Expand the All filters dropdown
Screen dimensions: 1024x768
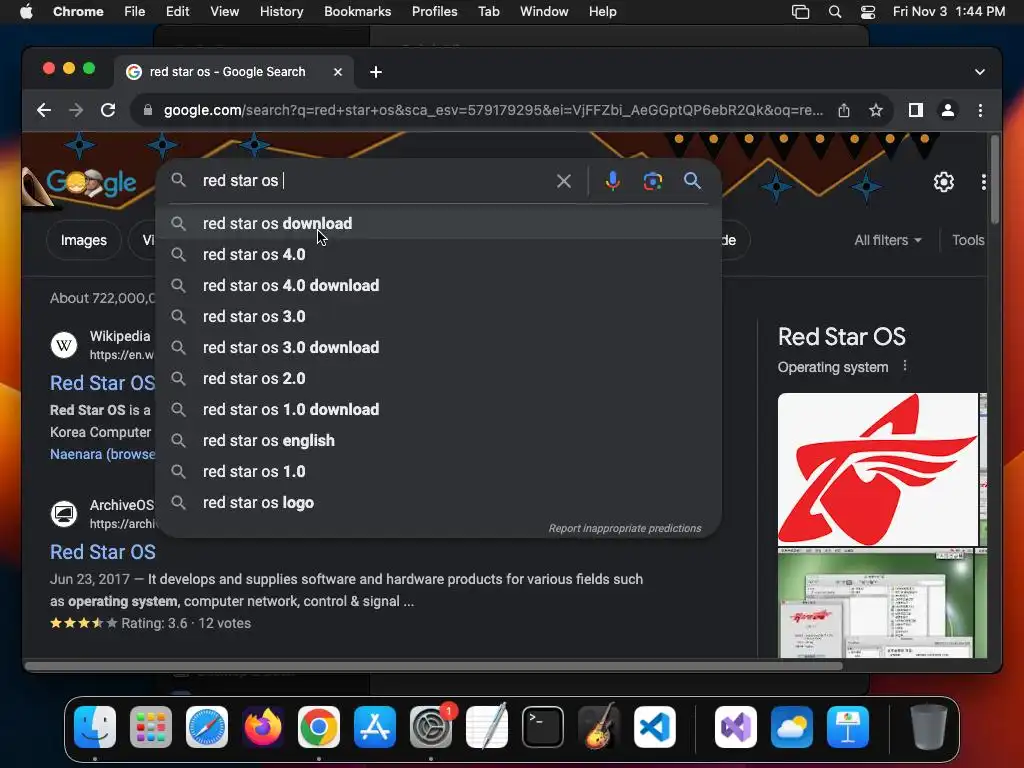click(888, 240)
